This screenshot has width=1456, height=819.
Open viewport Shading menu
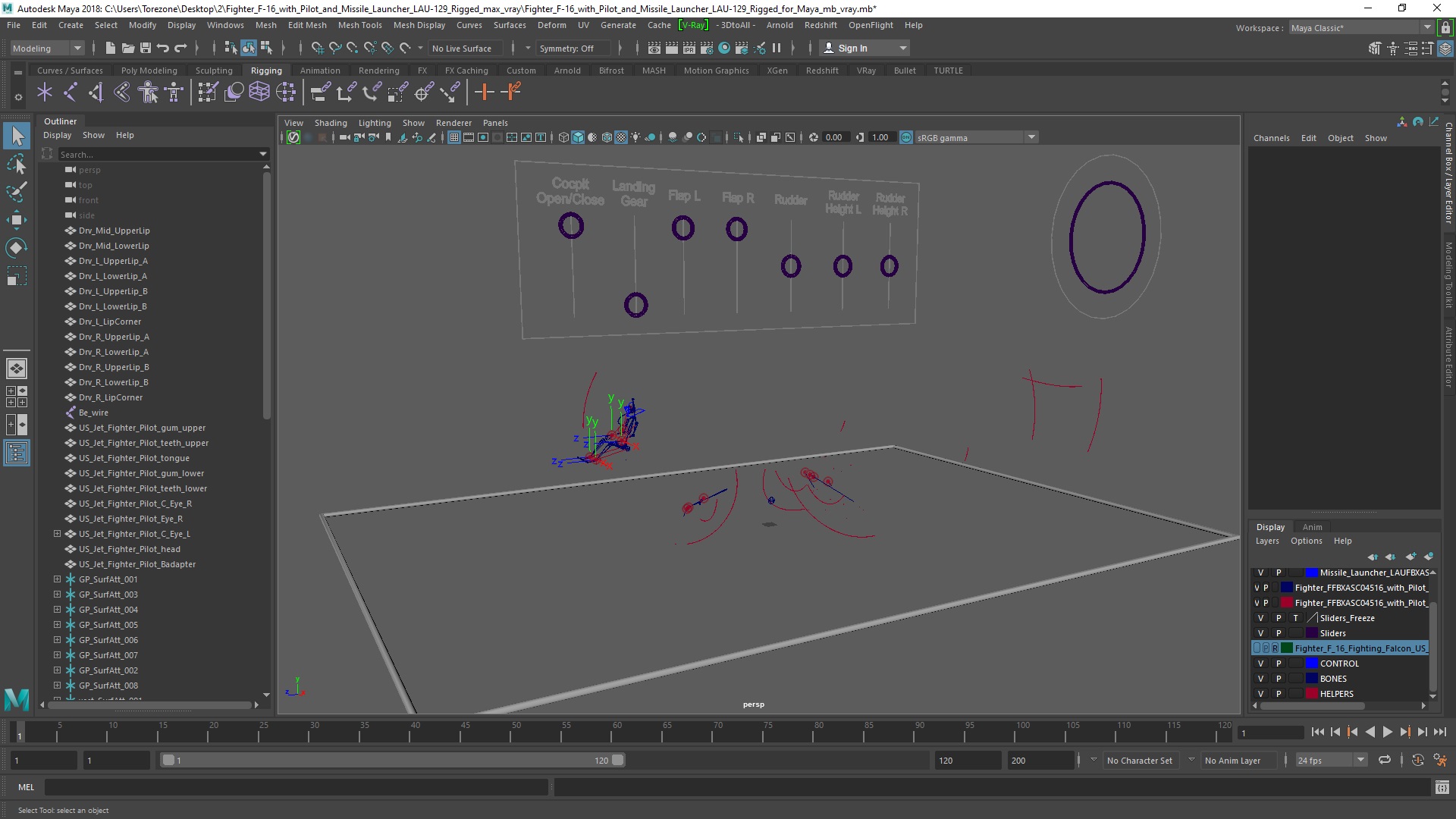pyautogui.click(x=331, y=123)
